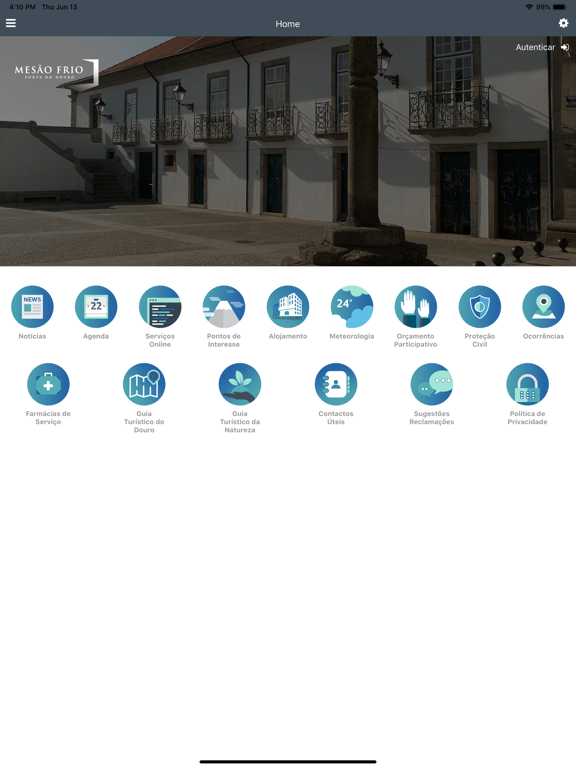Viewport: 576px width, 768px height.
Task: Open the Alojamento building icon
Action: (288, 307)
